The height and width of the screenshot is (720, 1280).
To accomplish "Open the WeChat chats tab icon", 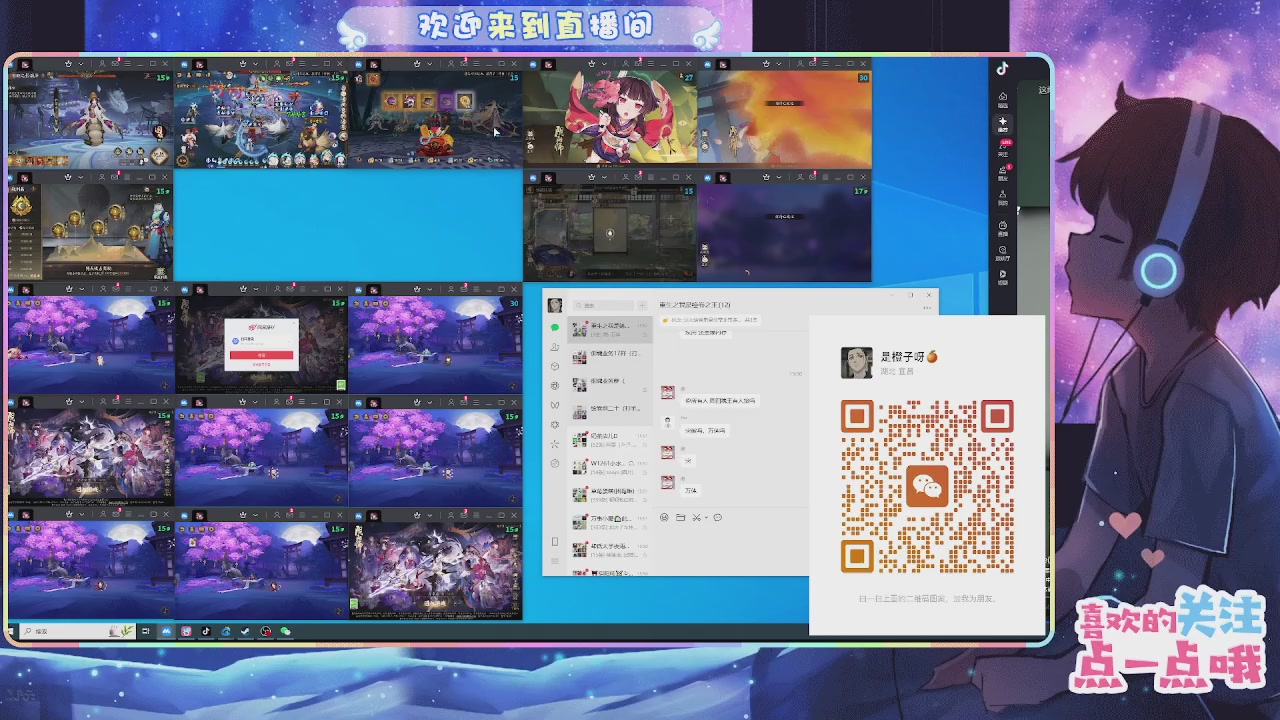I will coord(555,327).
